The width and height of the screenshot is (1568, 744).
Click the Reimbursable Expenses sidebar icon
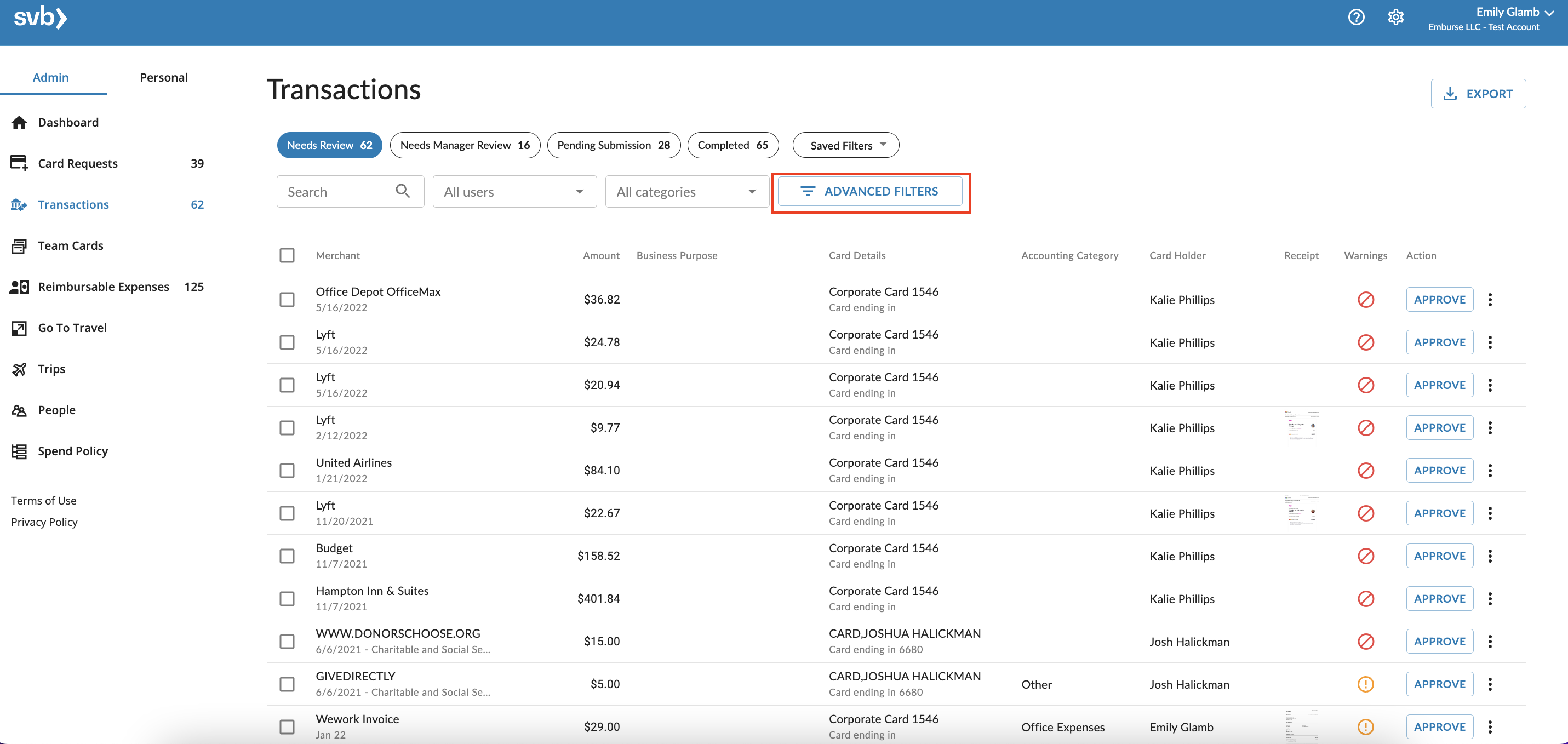(19, 286)
